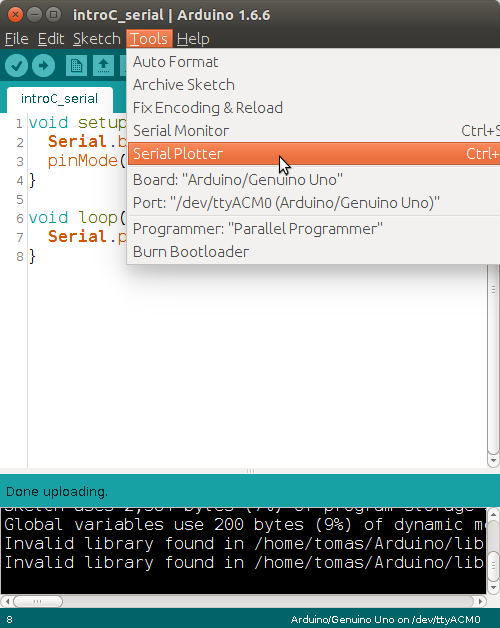500x628 pixels.
Task: Open the Sketch menu
Action: click(97, 39)
